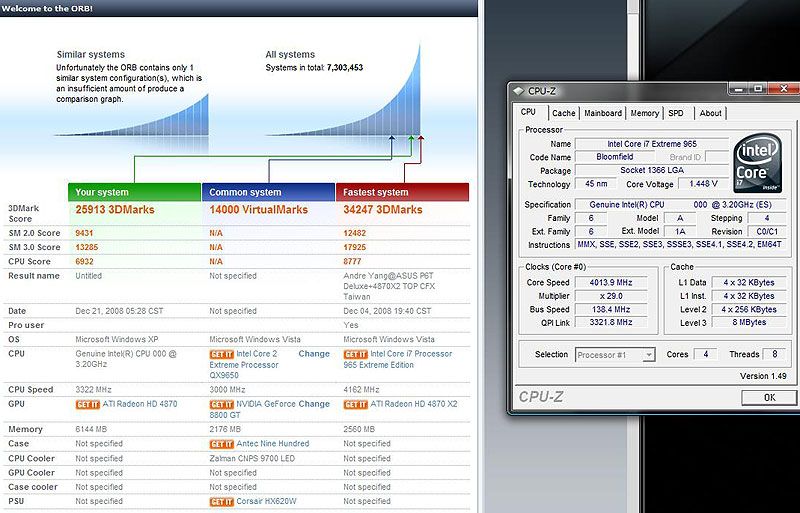Open the SPD tab in CPU-Z
Screen dimensions: 800x513
coord(676,113)
